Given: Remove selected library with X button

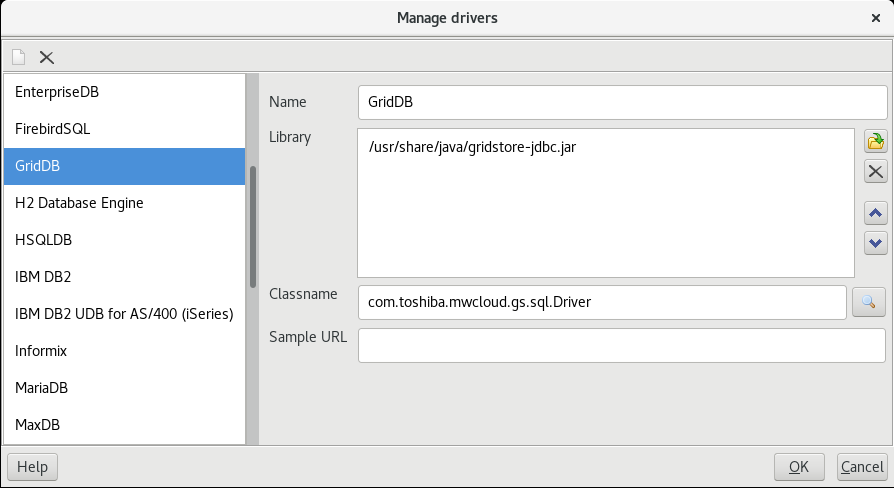Looking at the screenshot, I should (875, 171).
